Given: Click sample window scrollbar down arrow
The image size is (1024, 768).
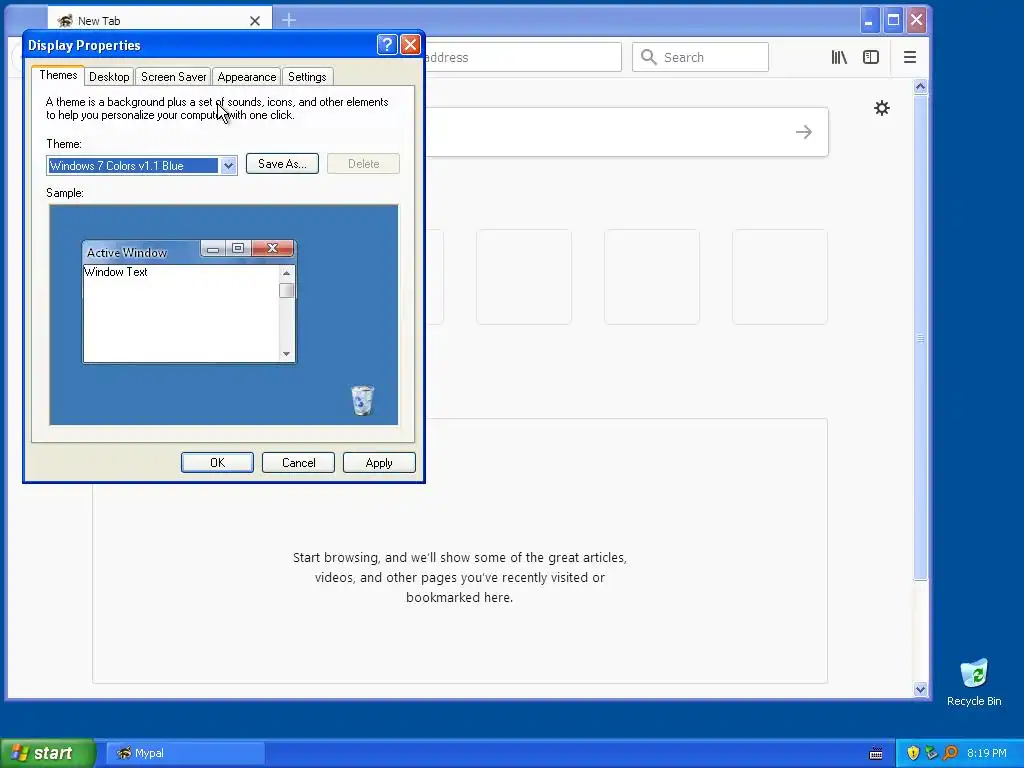Looking at the screenshot, I should coord(286,354).
